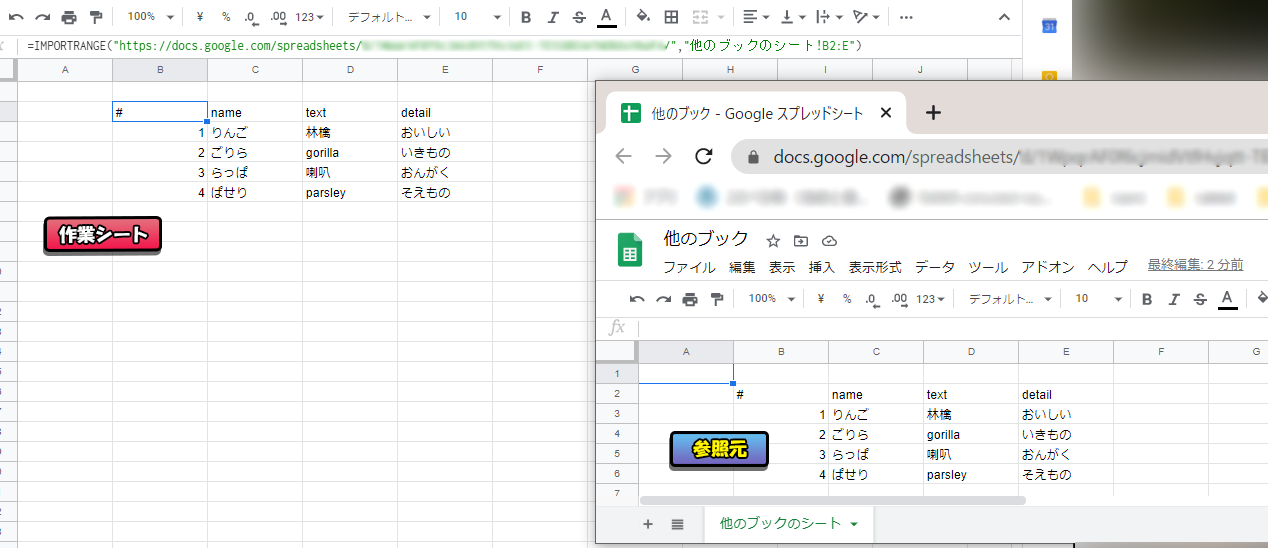The height and width of the screenshot is (548, 1268).
Task: Check the cloud save status icon
Action: pyautogui.click(x=829, y=241)
